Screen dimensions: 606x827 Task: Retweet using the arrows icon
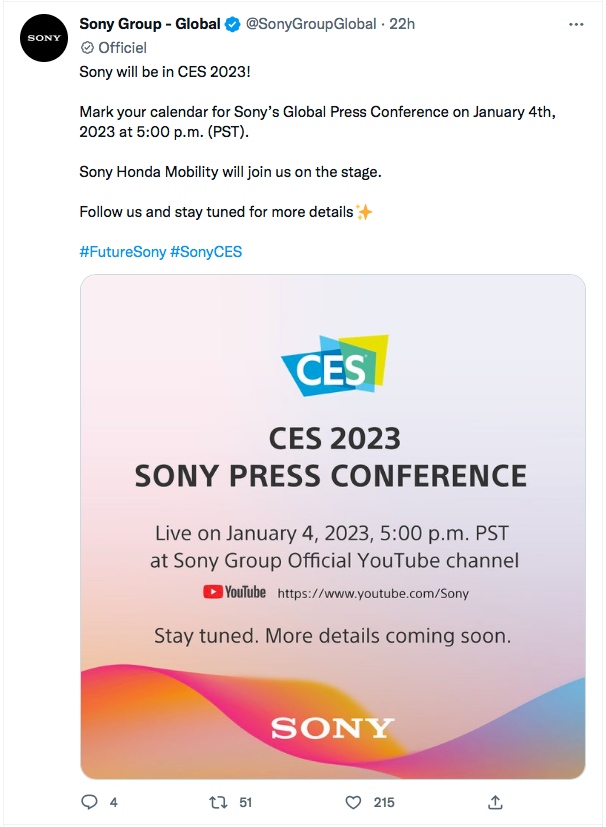click(x=218, y=803)
